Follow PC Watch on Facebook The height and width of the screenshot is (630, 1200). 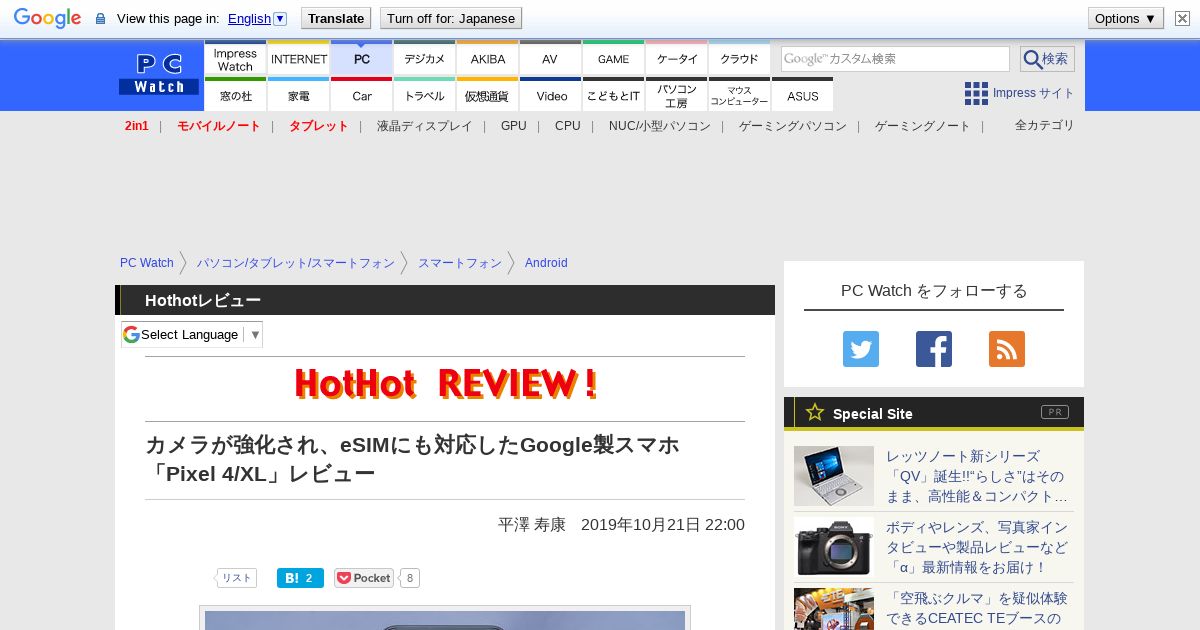[934, 349]
